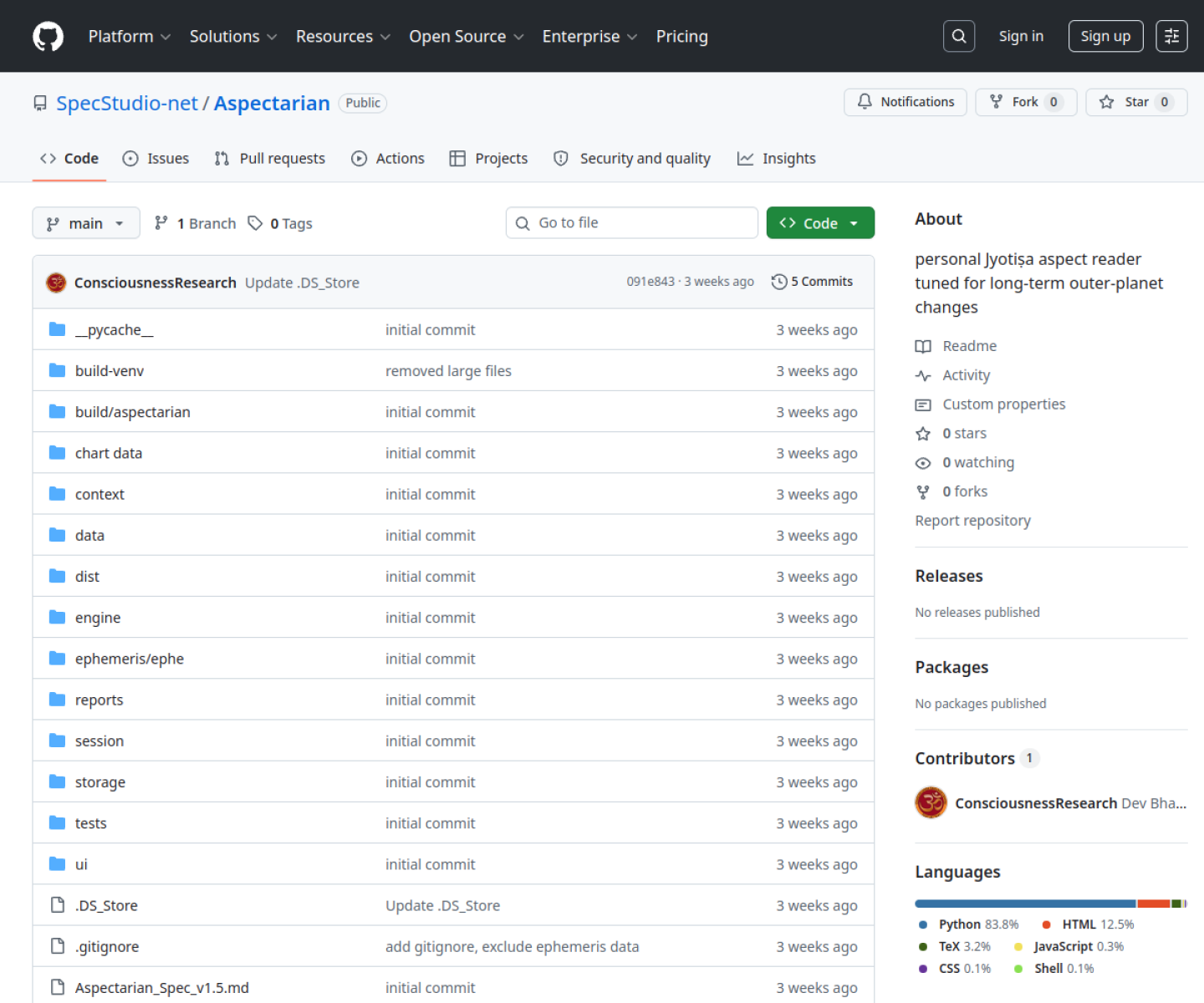
Task: Click the eye icon beside 0 watching
Action: 923,462
